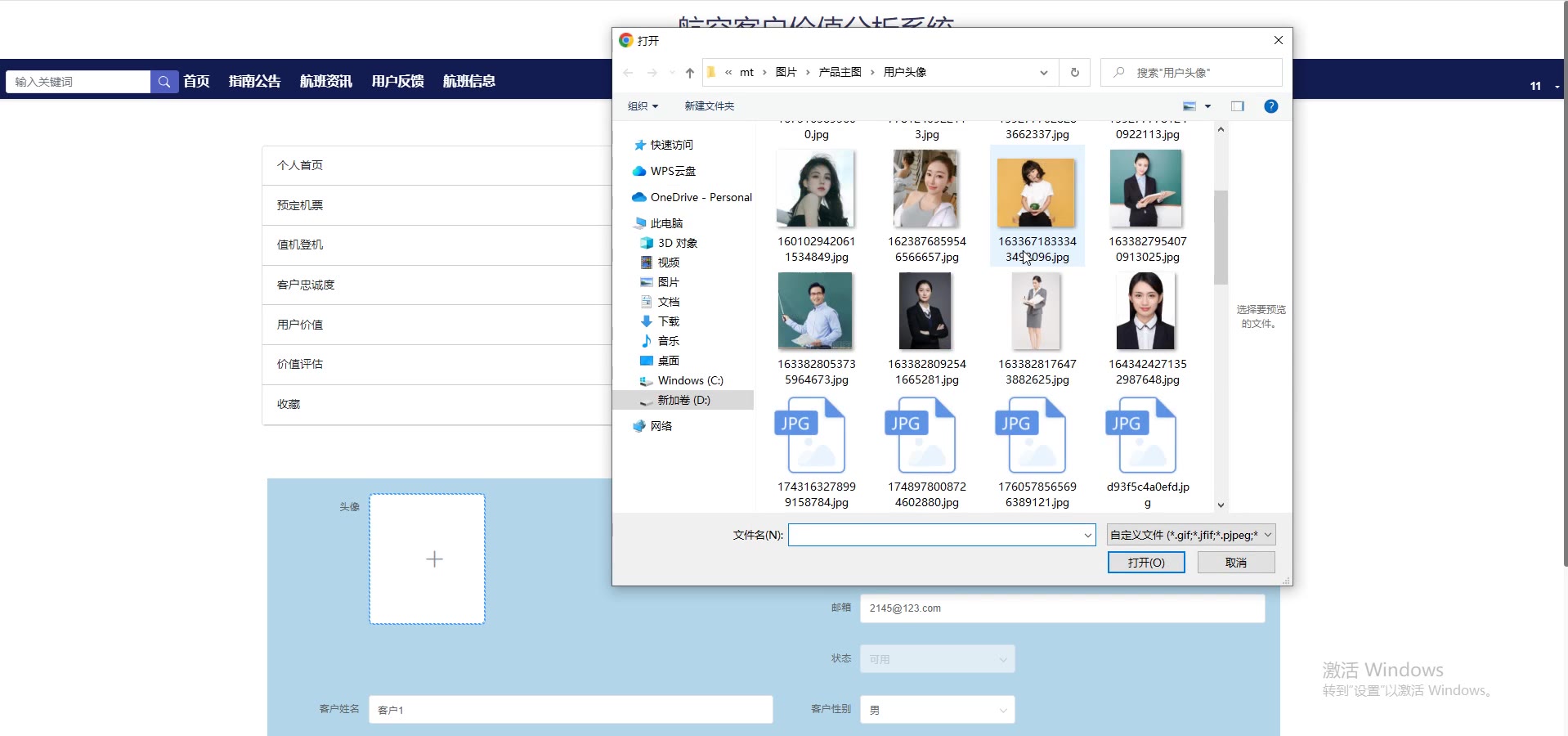Screen dimensions: 1568x736
Task: Open the 下载 folder in the sidebar
Action: click(661, 321)
